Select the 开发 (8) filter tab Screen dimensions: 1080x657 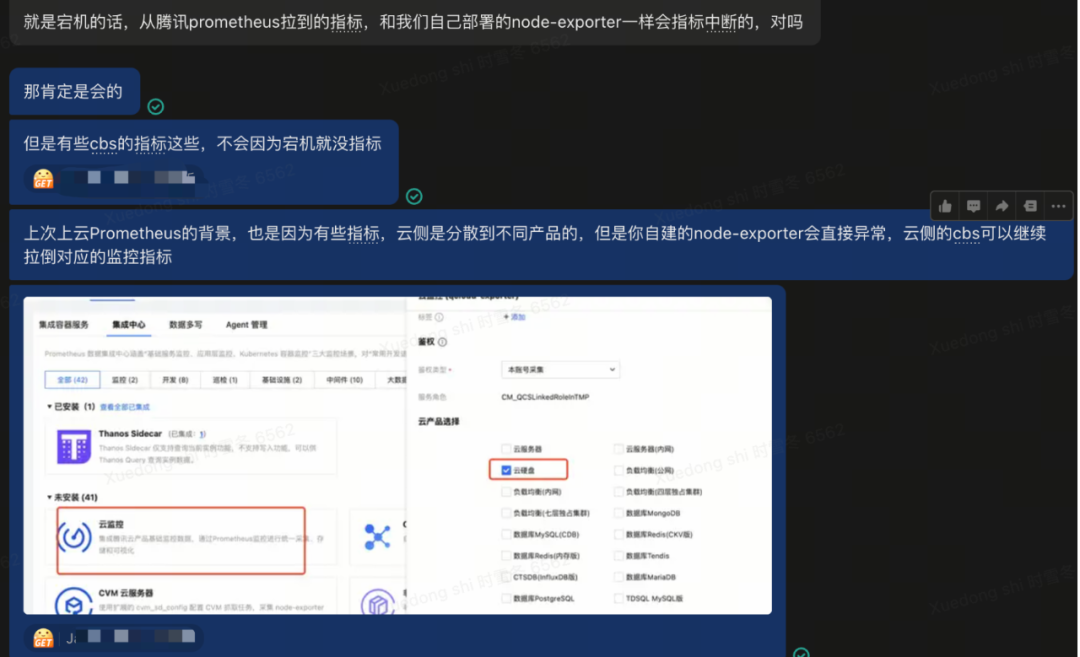175,379
